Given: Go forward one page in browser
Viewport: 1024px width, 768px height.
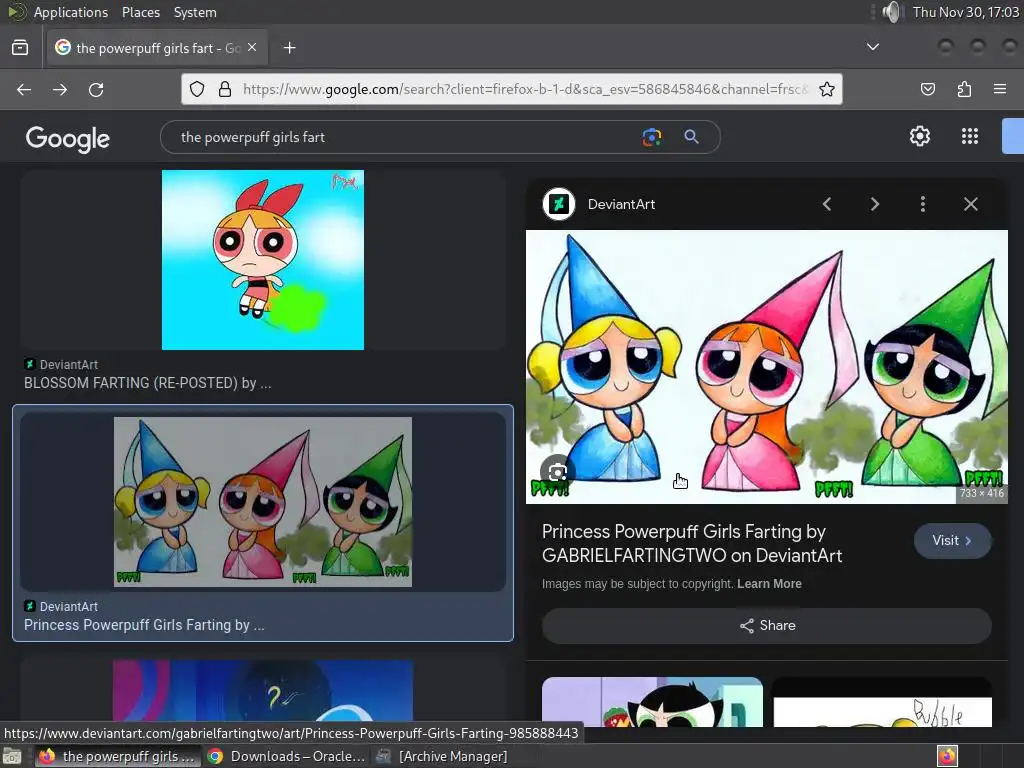Looking at the screenshot, I should pos(60,89).
